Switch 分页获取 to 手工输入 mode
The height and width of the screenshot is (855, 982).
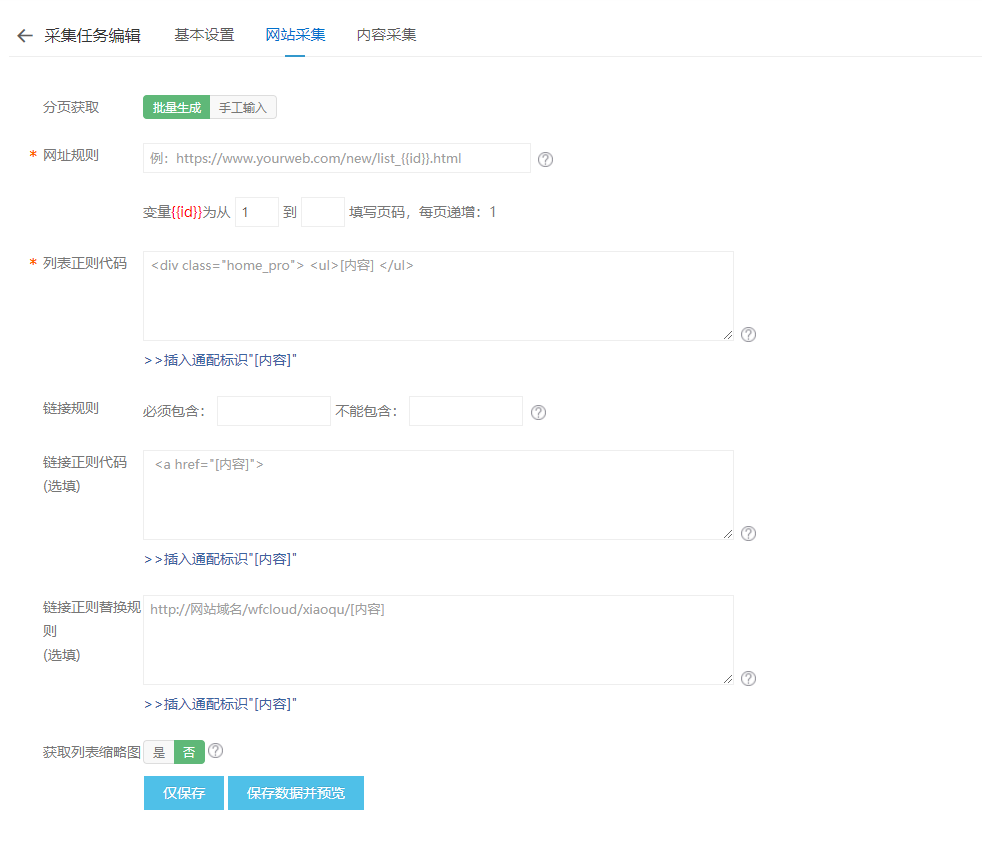click(x=242, y=107)
